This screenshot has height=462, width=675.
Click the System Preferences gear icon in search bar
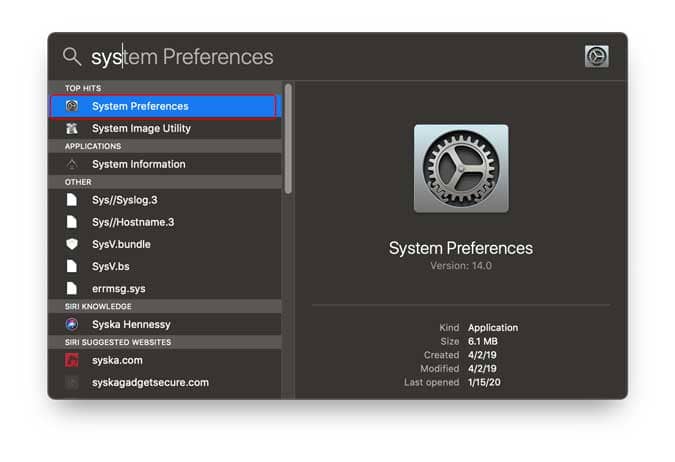(597, 56)
